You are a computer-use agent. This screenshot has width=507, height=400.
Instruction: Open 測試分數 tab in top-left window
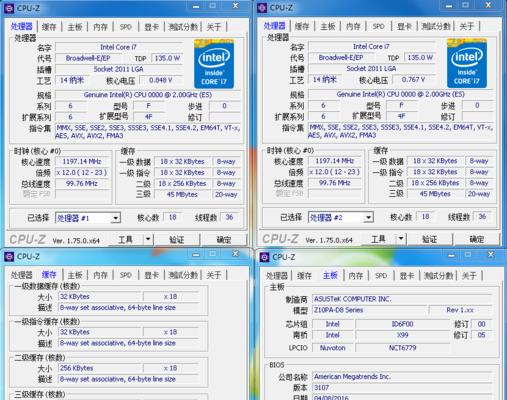[183, 27]
